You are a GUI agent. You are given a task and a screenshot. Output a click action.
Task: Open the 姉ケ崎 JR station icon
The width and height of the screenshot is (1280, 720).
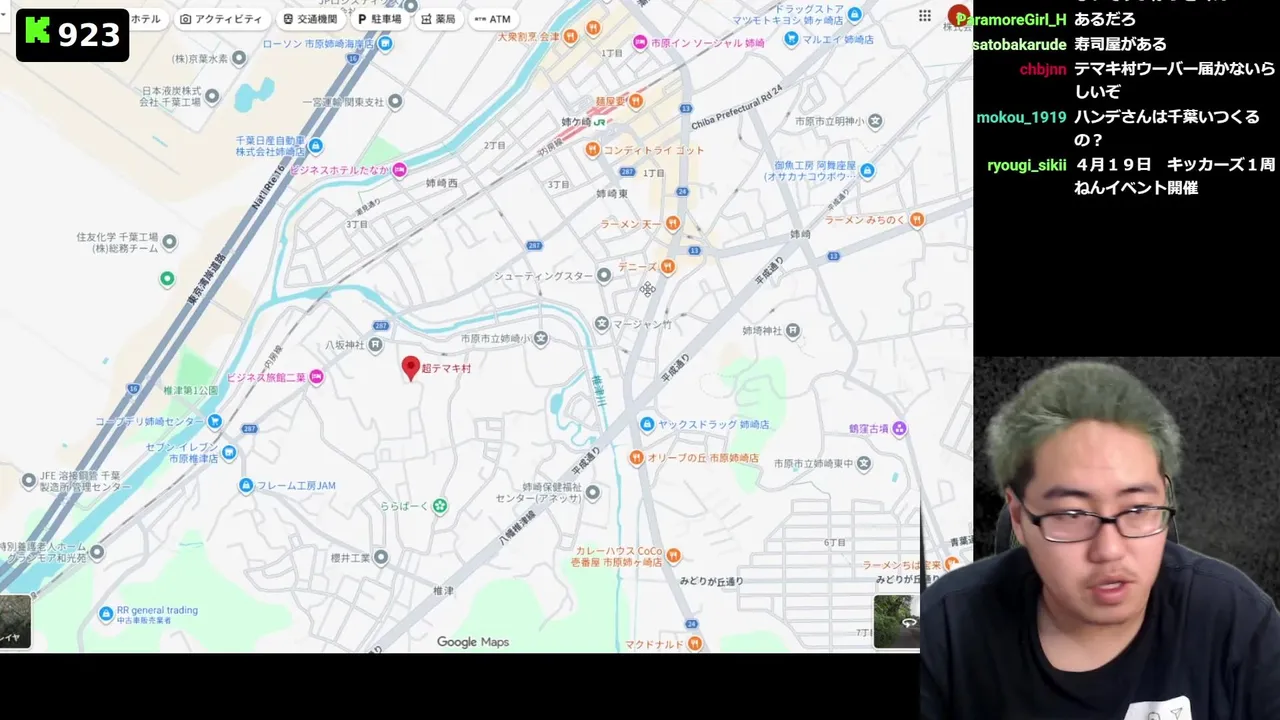pyautogui.click(x=599, y=122)
